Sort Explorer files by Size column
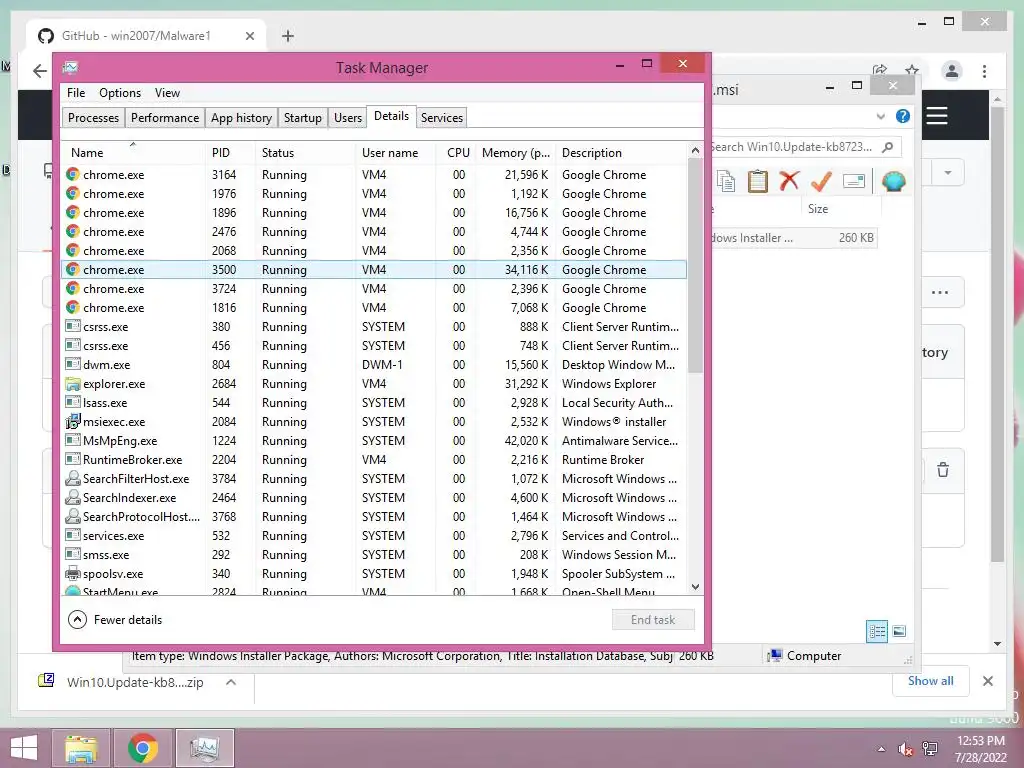Screen dimensions: 1024x768 pyautogui.click(x=818, y=209)
